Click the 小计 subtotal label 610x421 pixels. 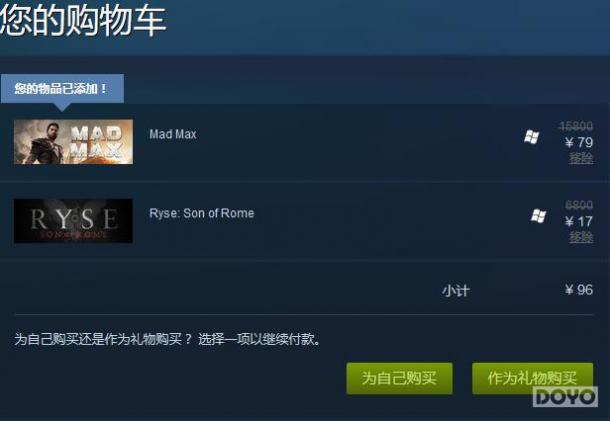pos(456,291)
